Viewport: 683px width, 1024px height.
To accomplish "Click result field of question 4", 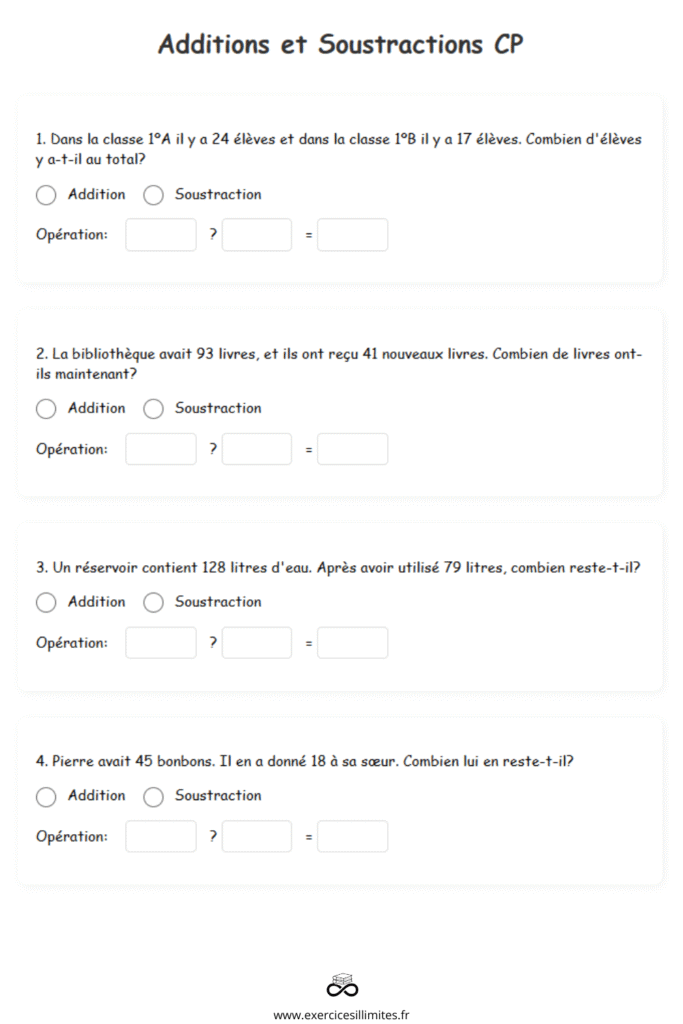I will (x=353, y=837).
